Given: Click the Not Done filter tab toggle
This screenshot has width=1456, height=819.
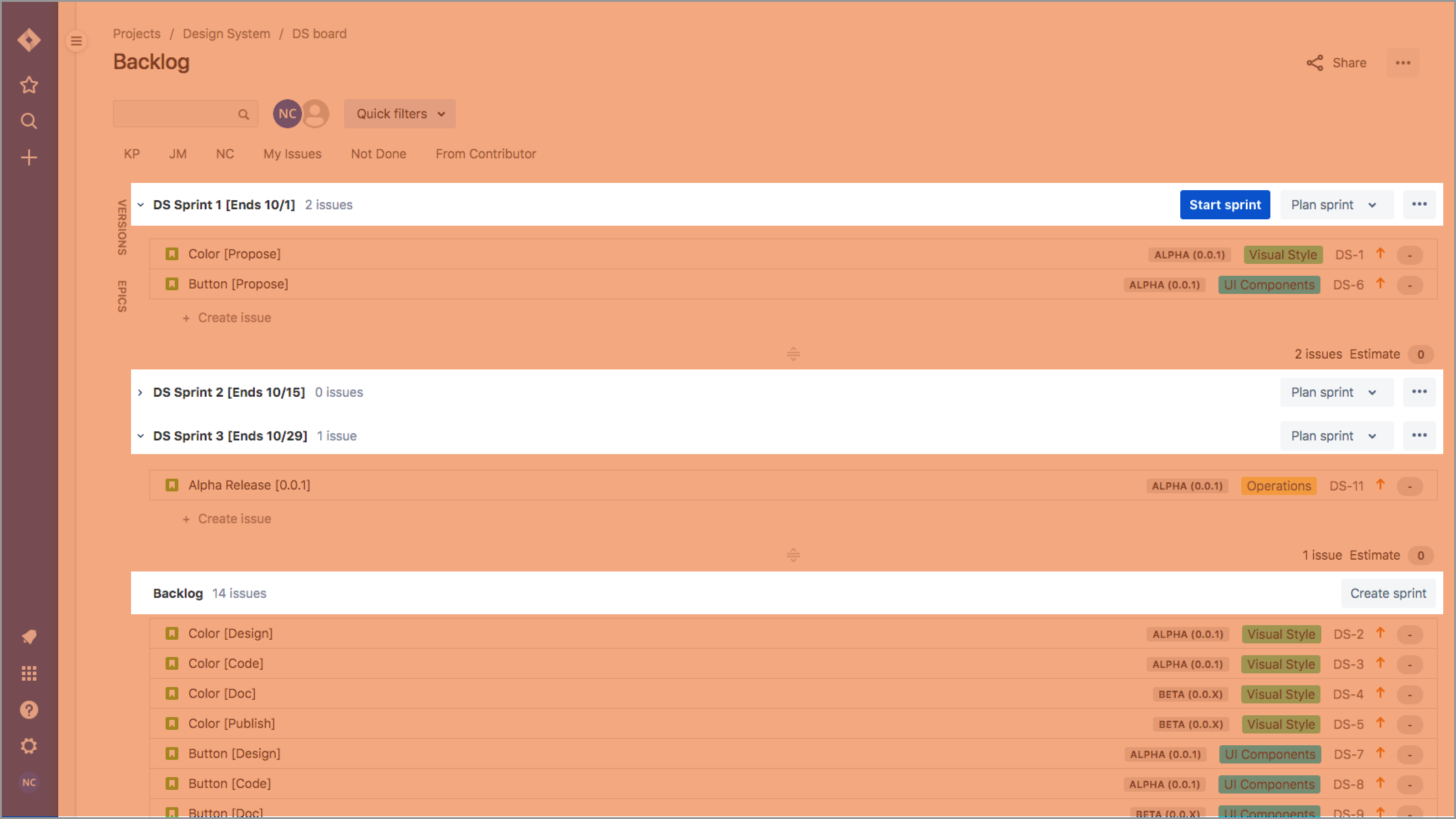Looking at the screenshot, I should (x=378, y=154).
